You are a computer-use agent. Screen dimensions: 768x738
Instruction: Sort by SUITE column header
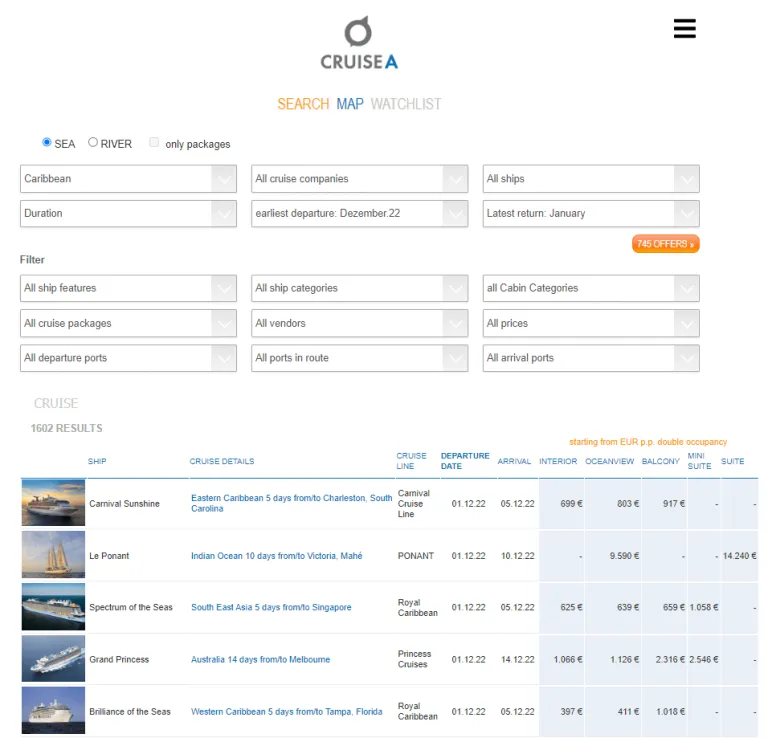coord(732,461)
